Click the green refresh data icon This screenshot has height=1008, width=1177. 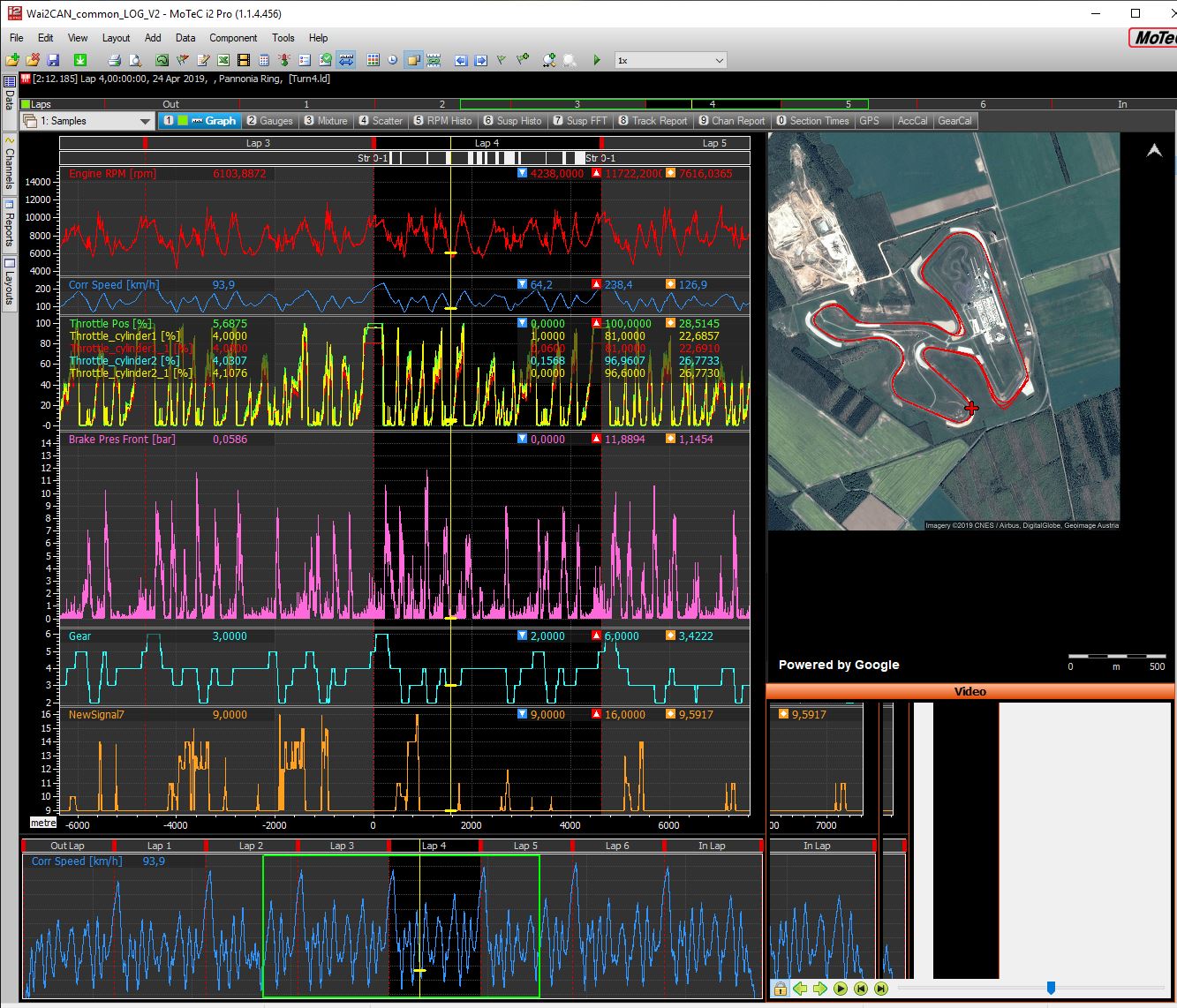point(162,60)
